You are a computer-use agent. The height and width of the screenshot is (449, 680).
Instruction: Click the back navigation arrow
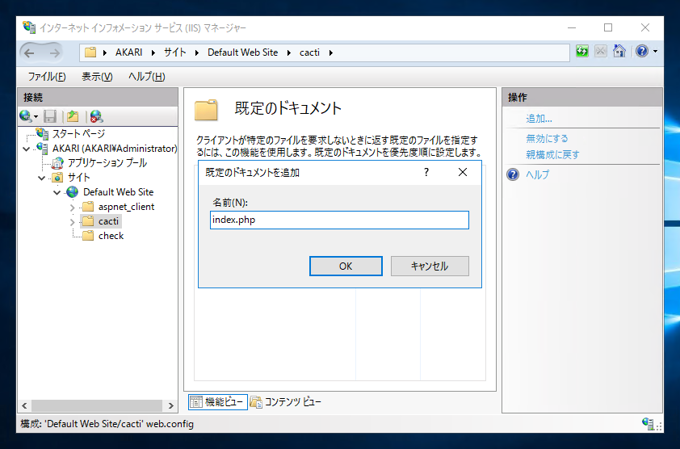(x=29, y=53)
